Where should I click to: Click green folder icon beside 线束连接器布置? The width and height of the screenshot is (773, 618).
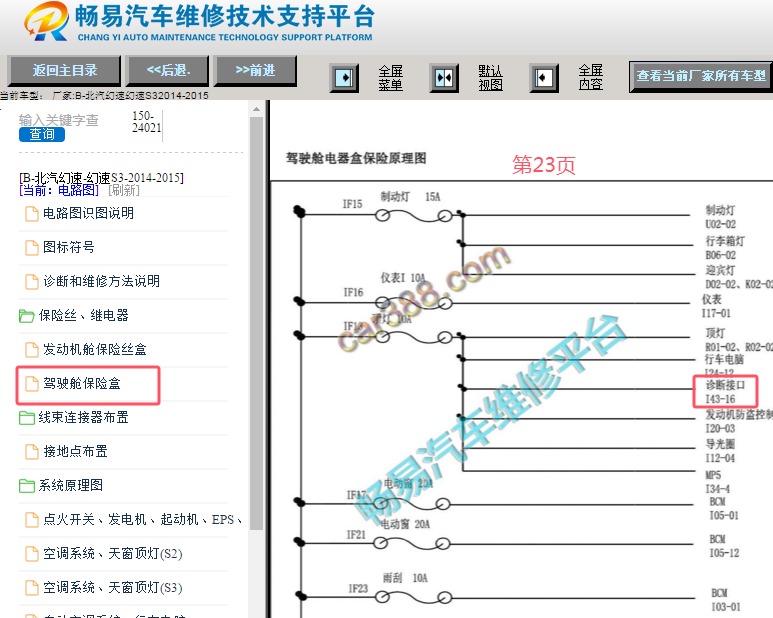click(27, 417)
